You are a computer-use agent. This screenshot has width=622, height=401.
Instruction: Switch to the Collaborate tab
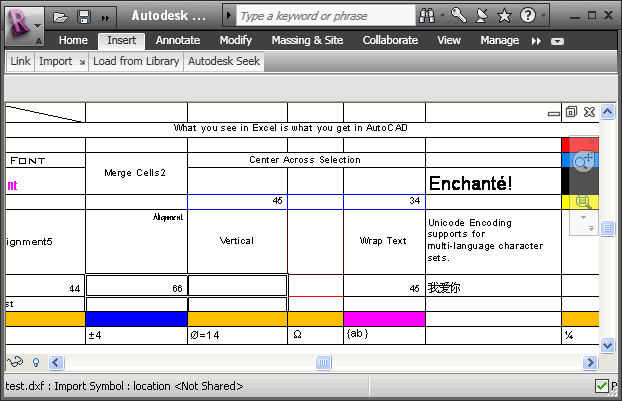coord(390,40)
